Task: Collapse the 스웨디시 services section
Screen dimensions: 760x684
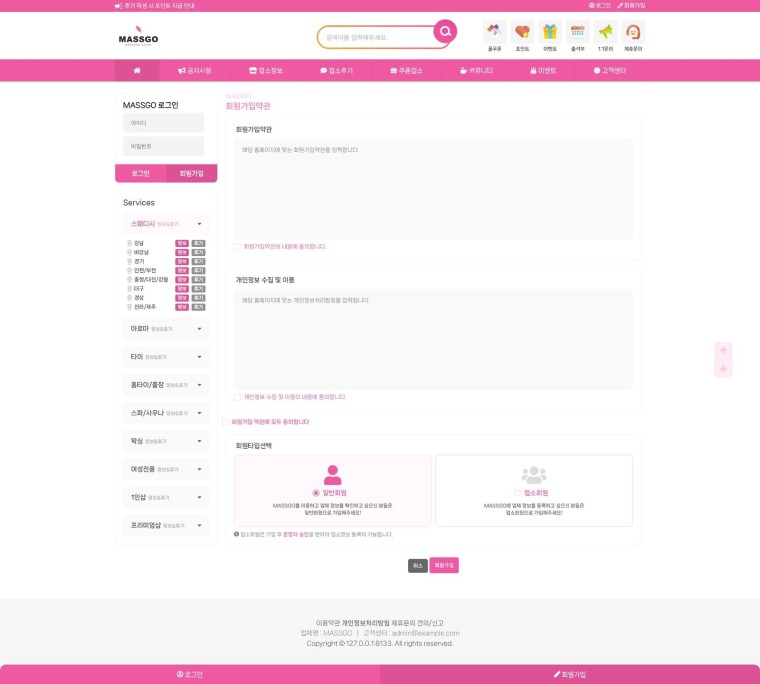Action: (166, 224)
